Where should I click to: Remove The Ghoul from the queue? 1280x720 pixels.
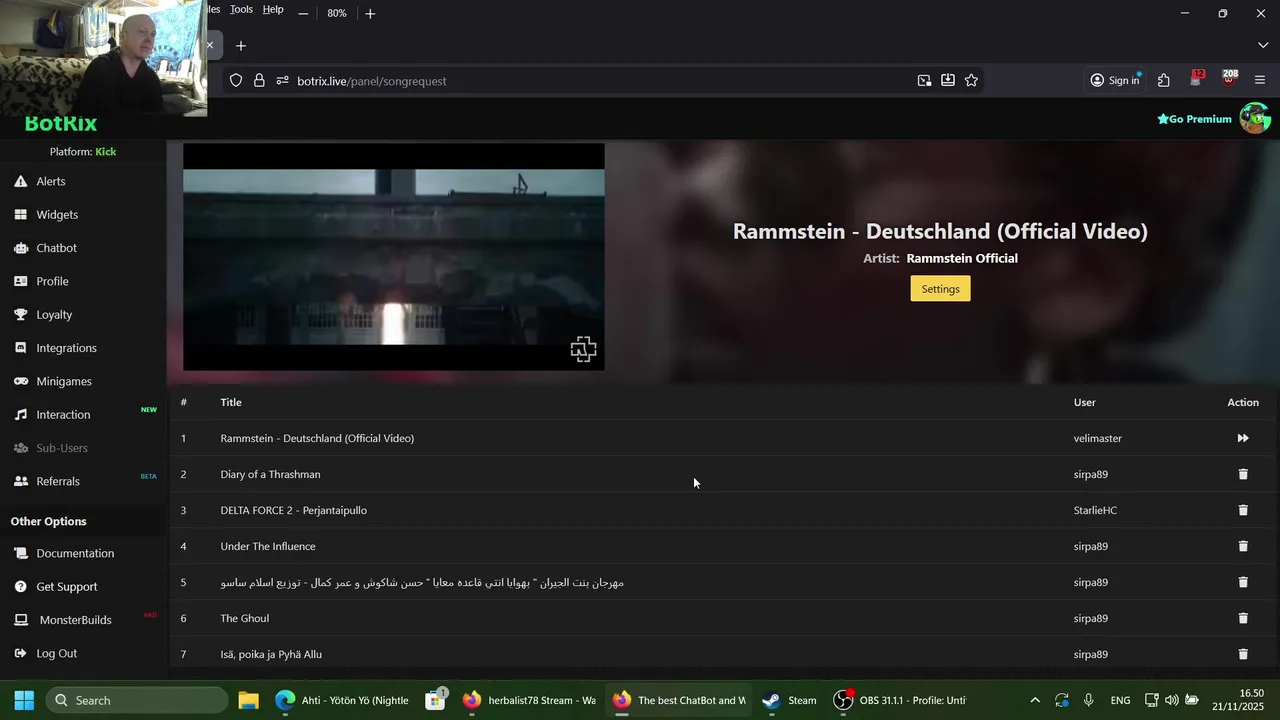(x=1243, y=618)
